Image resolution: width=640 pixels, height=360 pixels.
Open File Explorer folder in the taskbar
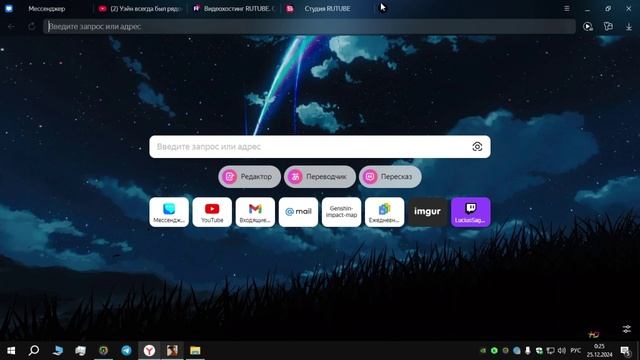point(195,351)
